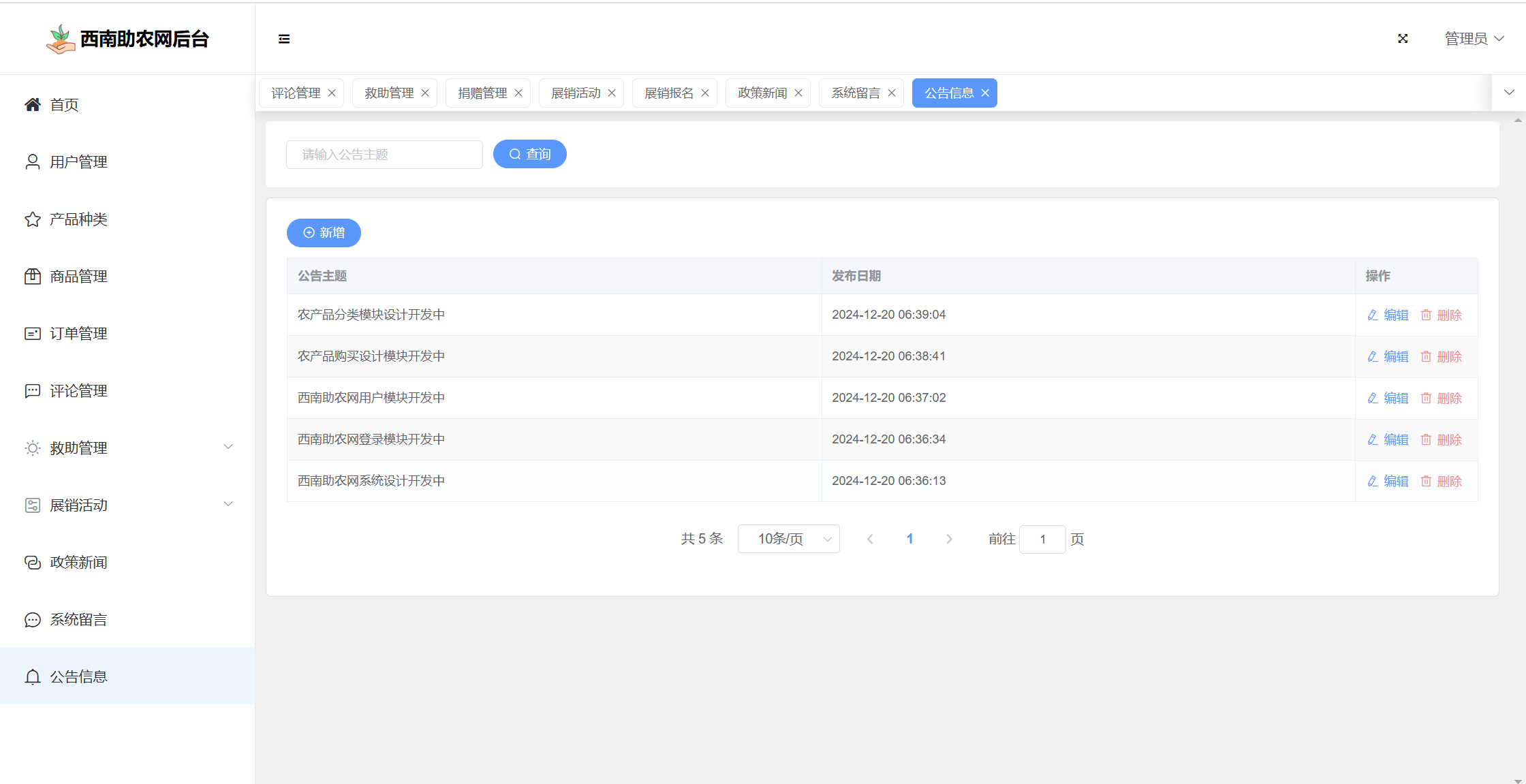1526x784 pixels.
Task: Click the 商品管理 bag icon
Action: coord(33,276)
